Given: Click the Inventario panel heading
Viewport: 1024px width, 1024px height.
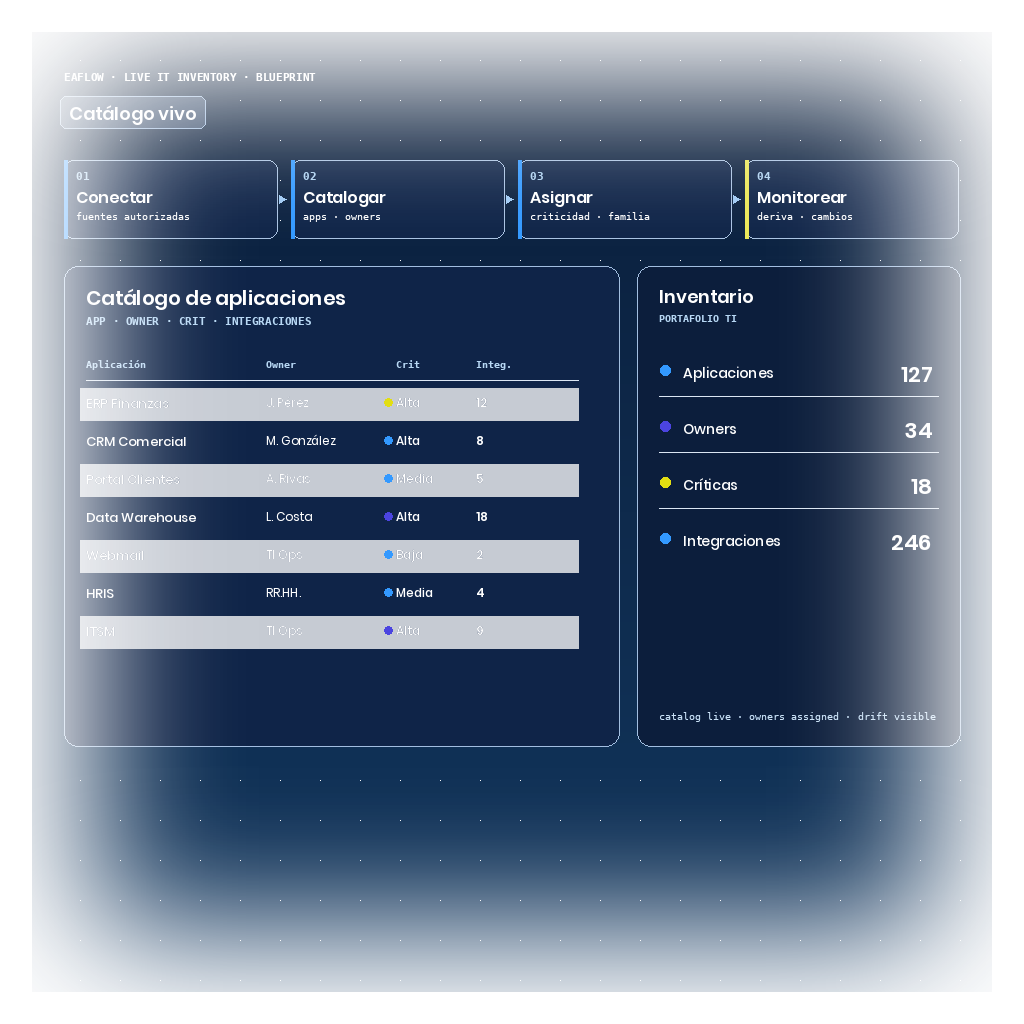Looking at the screenshot, I should click(706, 296).
